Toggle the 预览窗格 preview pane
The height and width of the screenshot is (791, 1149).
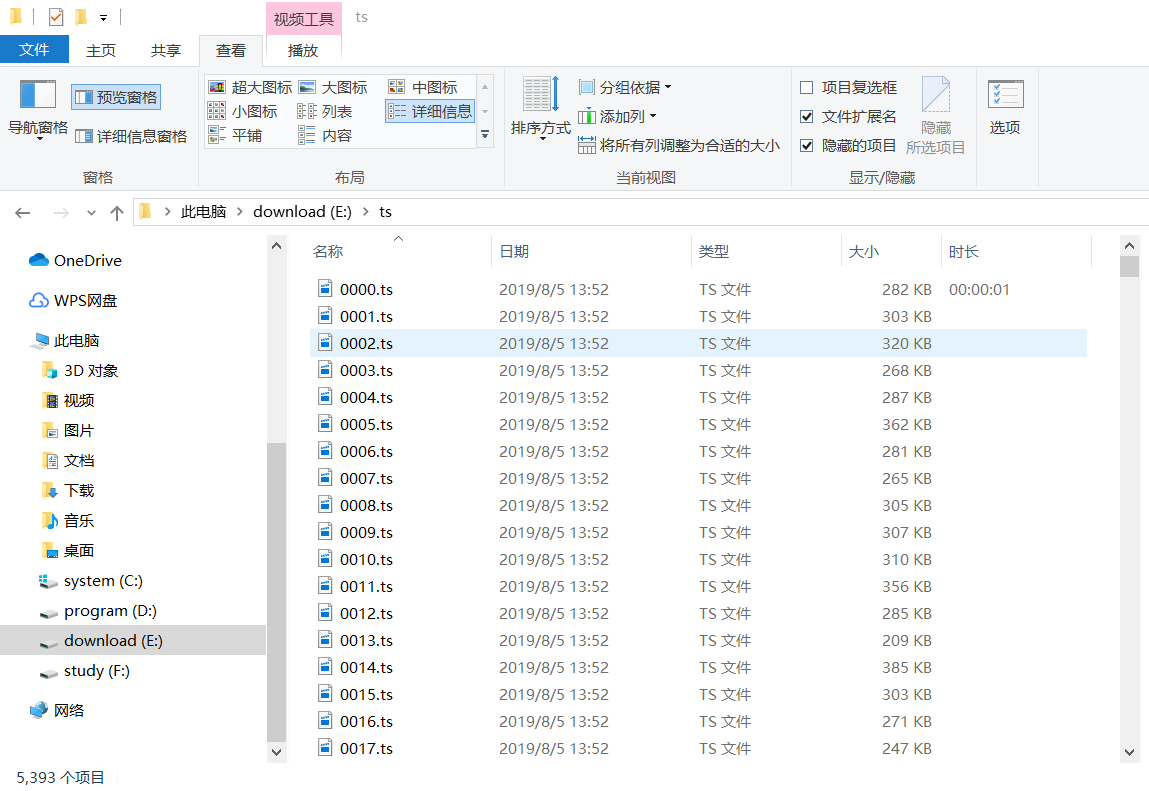click(x=115, y=95)
